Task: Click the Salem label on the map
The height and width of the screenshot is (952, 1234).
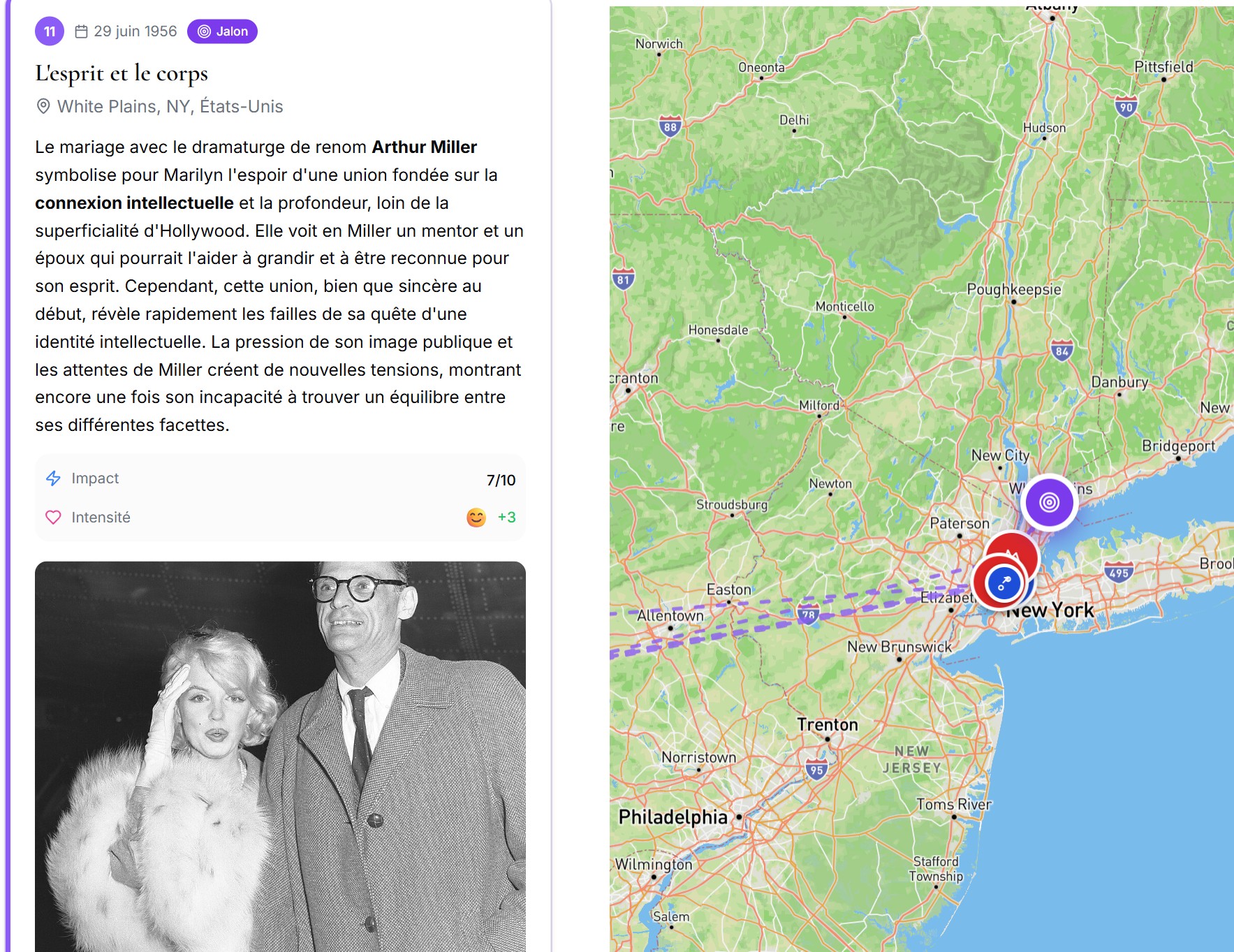Action: [x=671, y=916]
